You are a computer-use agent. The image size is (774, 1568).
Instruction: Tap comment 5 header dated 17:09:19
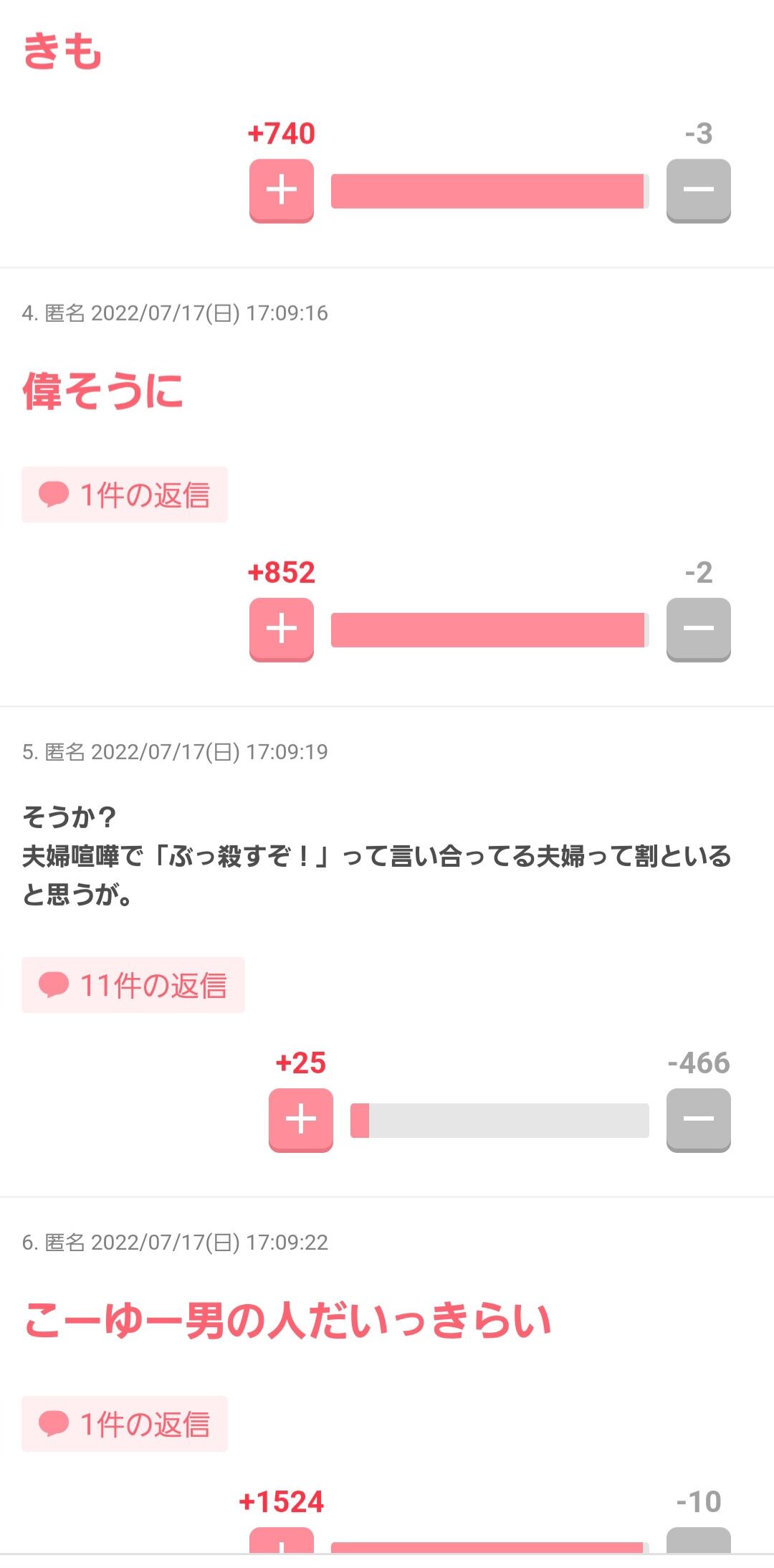point(175,752)
